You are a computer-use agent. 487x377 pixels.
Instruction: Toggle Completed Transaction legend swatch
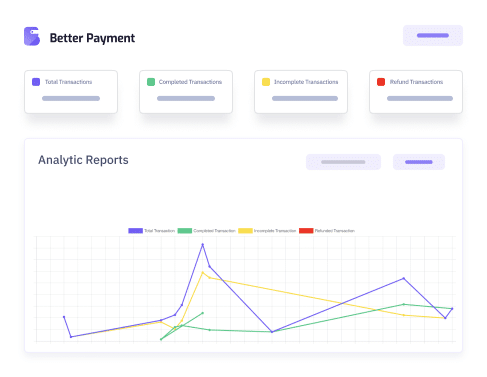tap(185, 231)
